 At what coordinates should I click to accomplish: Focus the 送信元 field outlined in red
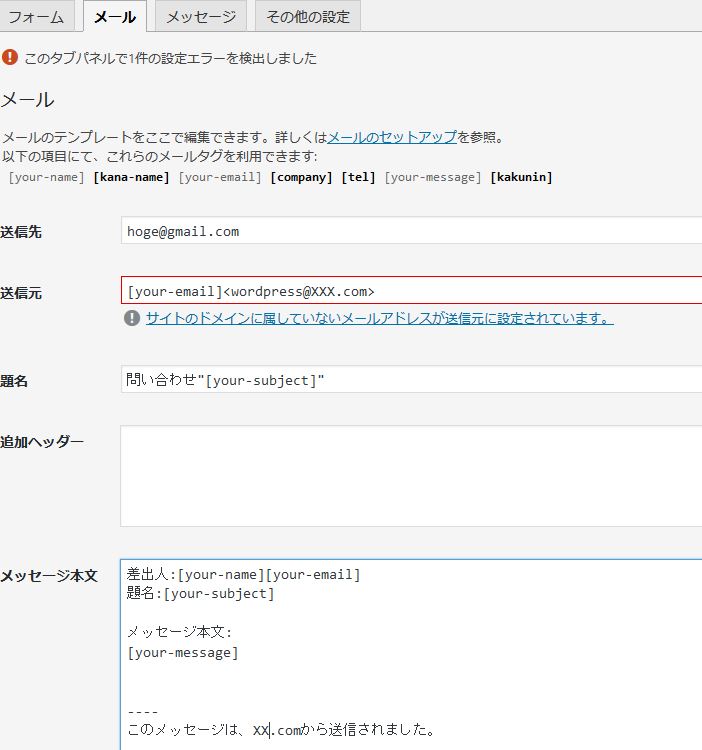(411, 290)
